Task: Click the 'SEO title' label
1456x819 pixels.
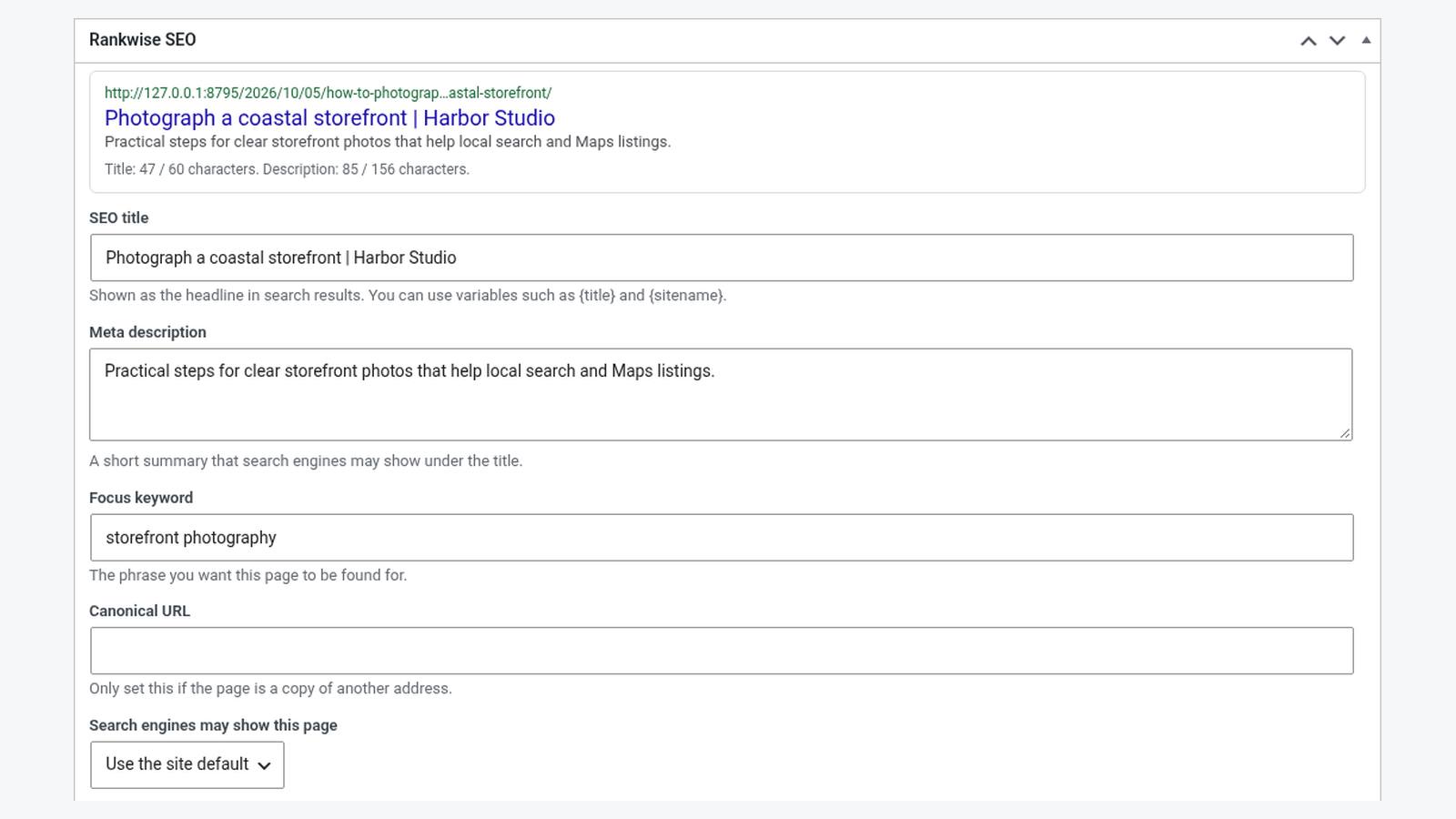Action: pos(119,217)
